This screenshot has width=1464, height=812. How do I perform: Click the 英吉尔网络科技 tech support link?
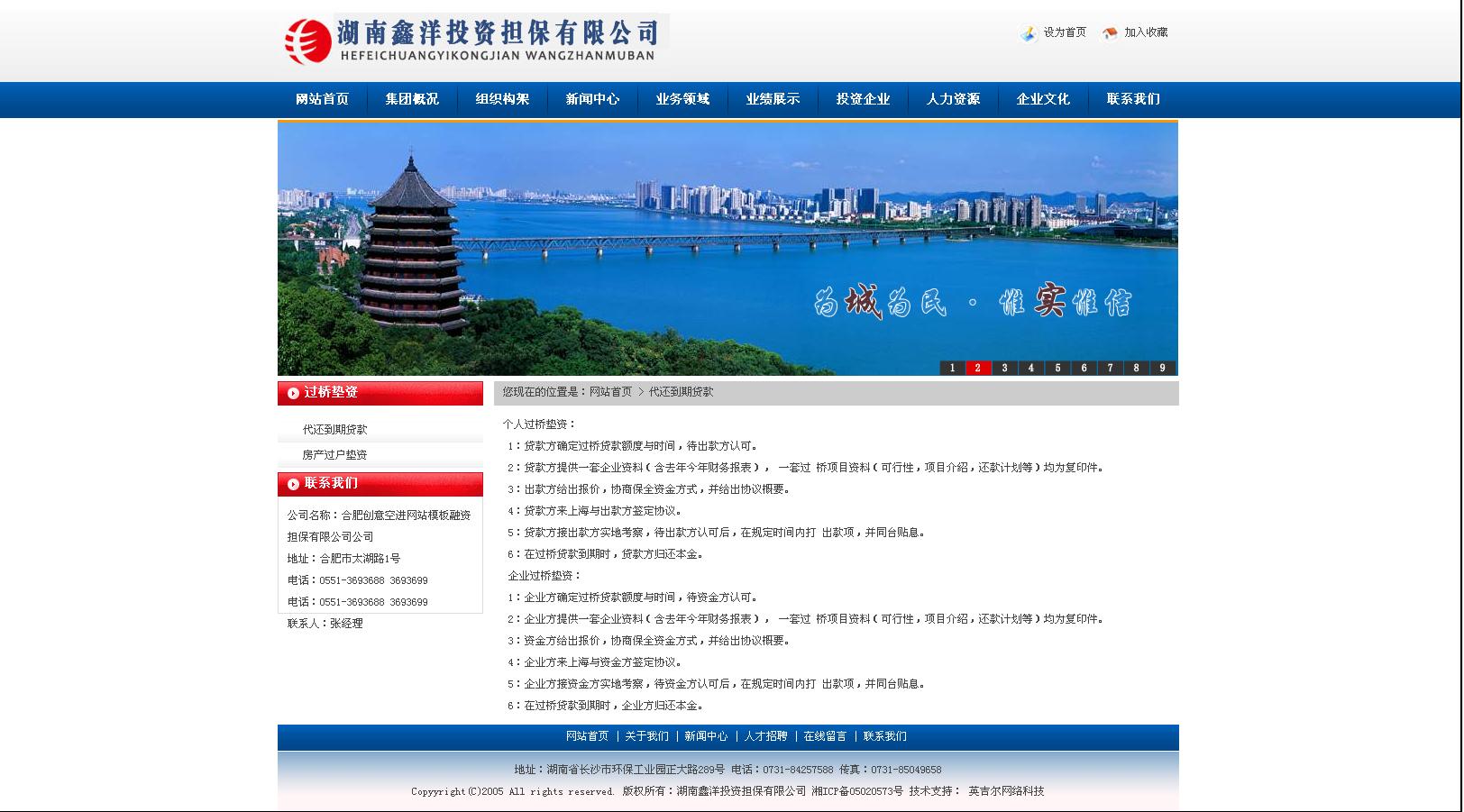[x=1006, y=791]
